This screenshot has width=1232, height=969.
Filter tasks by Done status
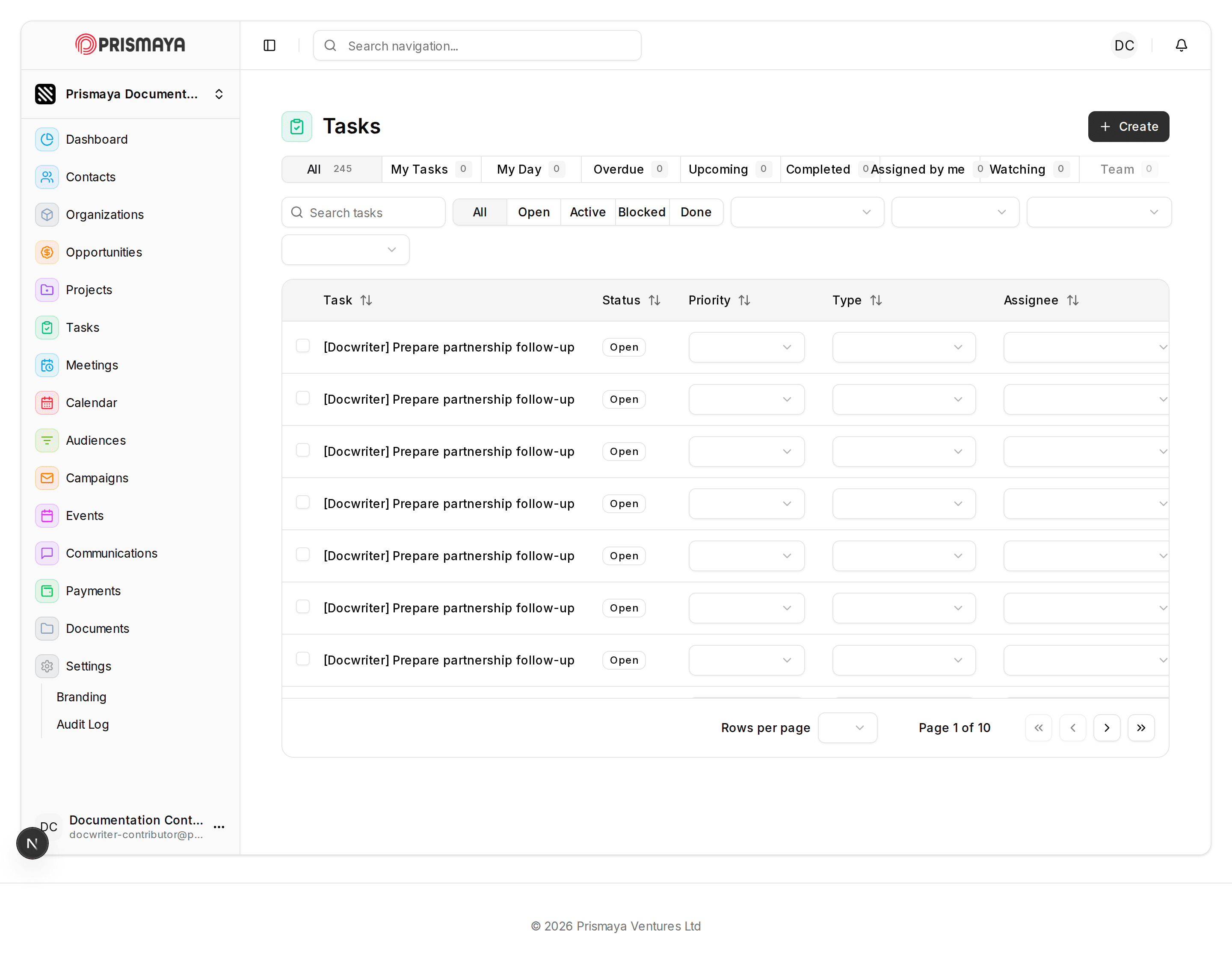pyautogui.click(x=696, y=212)
